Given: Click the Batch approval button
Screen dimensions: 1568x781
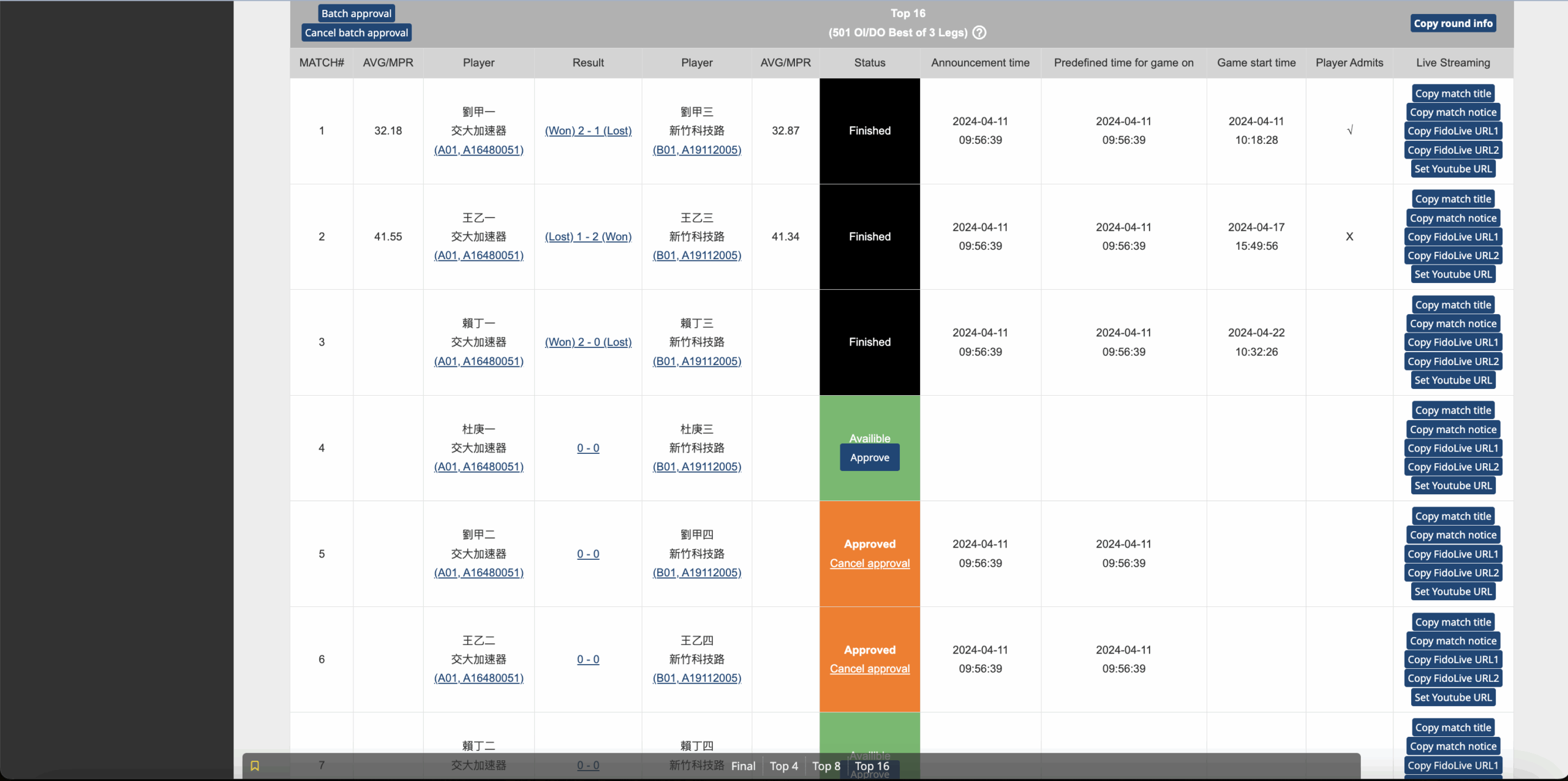Looking at the screenshot, I should pos(356,13).
